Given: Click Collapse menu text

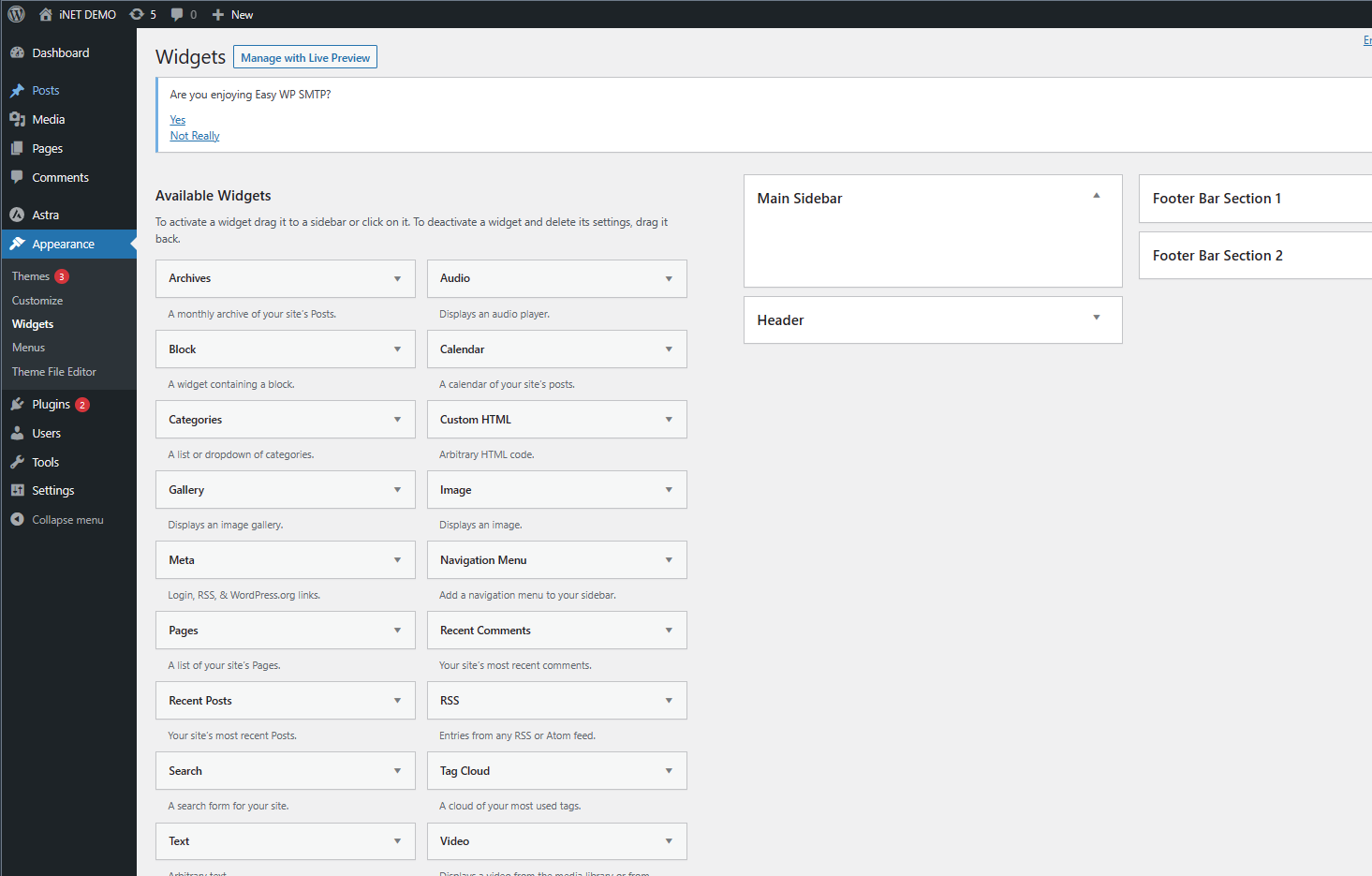Looking at the screenshot, I should pyautogui.click(x=67, y=520).
